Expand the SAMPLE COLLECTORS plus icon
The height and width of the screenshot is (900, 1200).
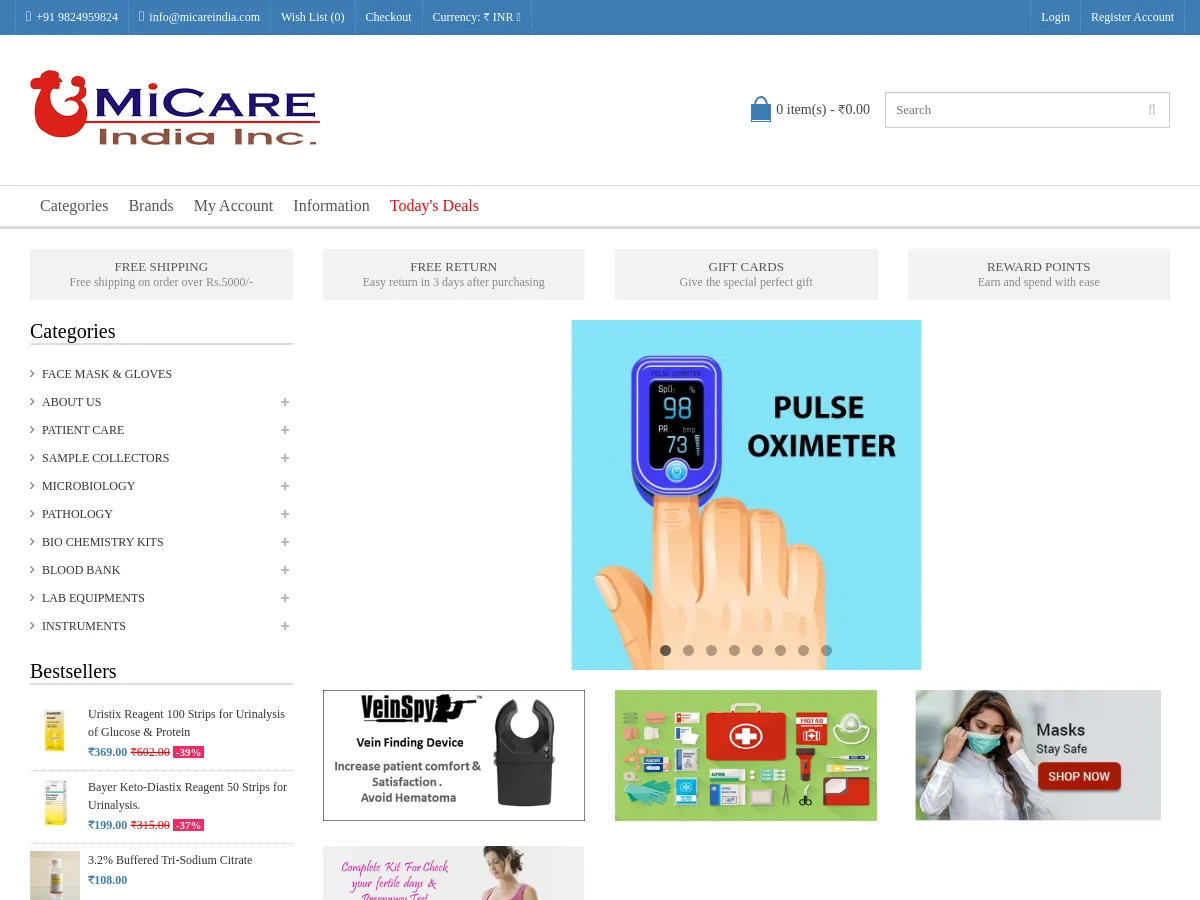(x=285, y=458)
